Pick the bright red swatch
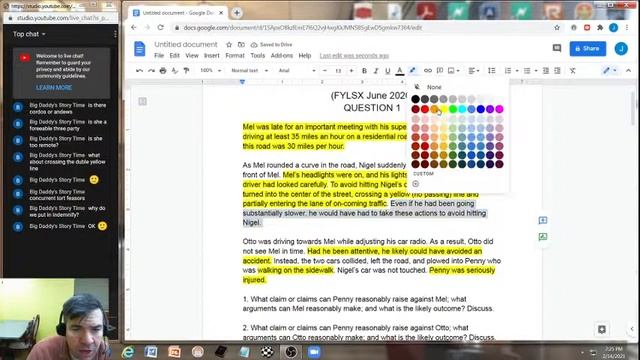The height and width of the screenshot is (360, 640). 425,109
